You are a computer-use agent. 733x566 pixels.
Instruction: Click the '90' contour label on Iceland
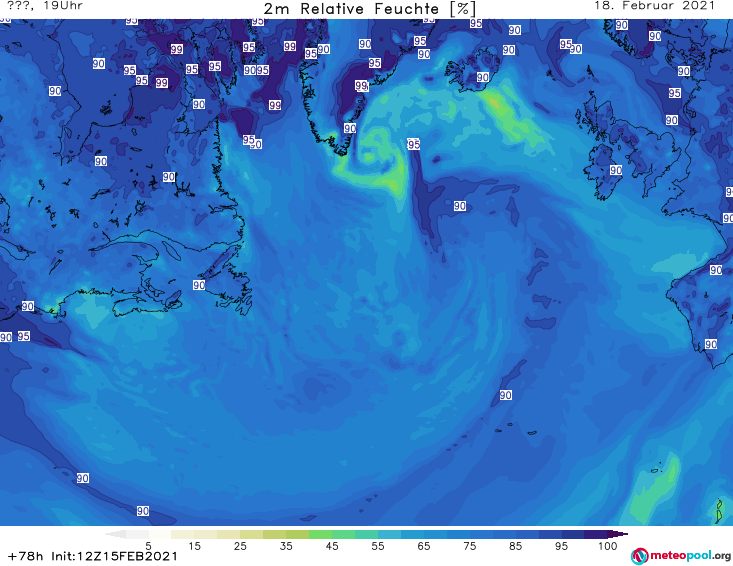point(482,77)
